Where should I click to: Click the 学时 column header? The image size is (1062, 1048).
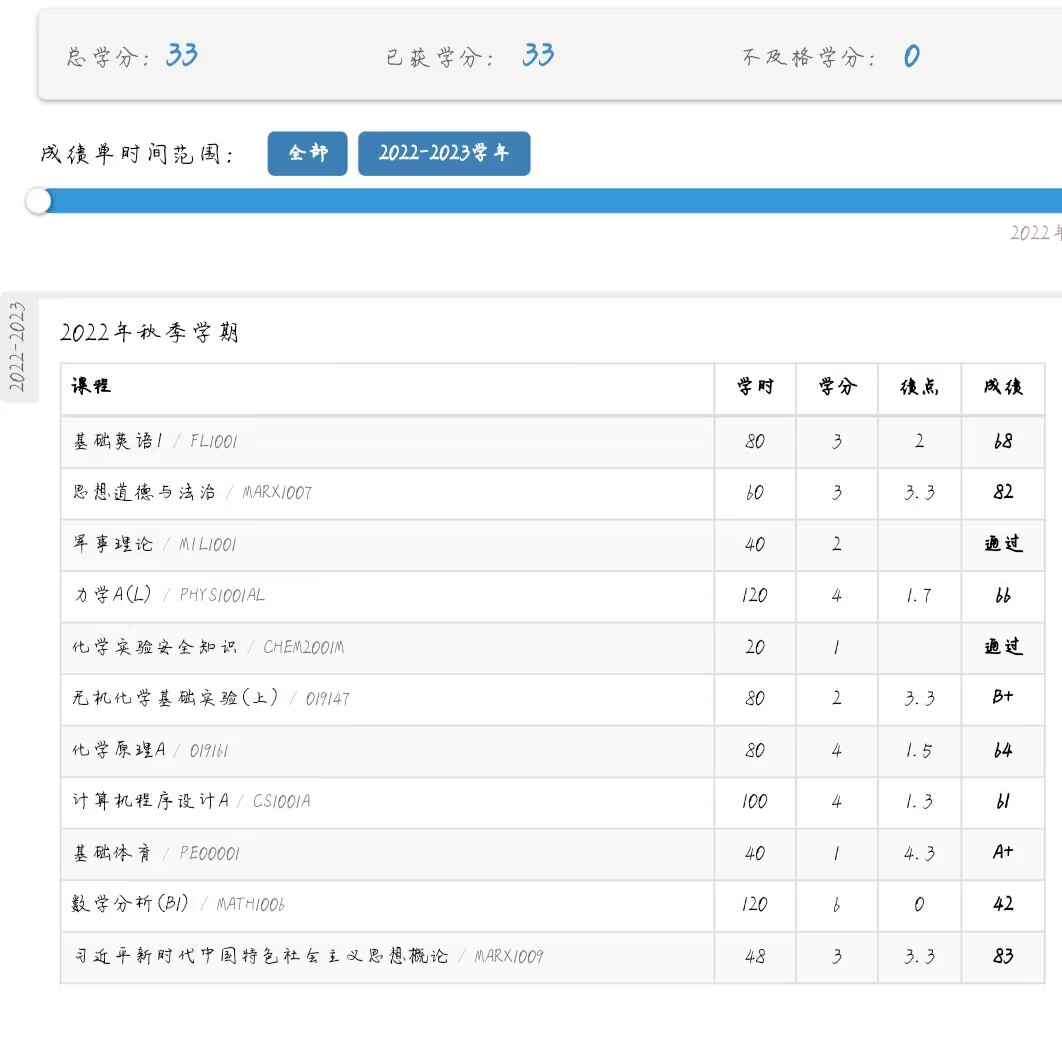pyautogui.click(x=755, y=386)
